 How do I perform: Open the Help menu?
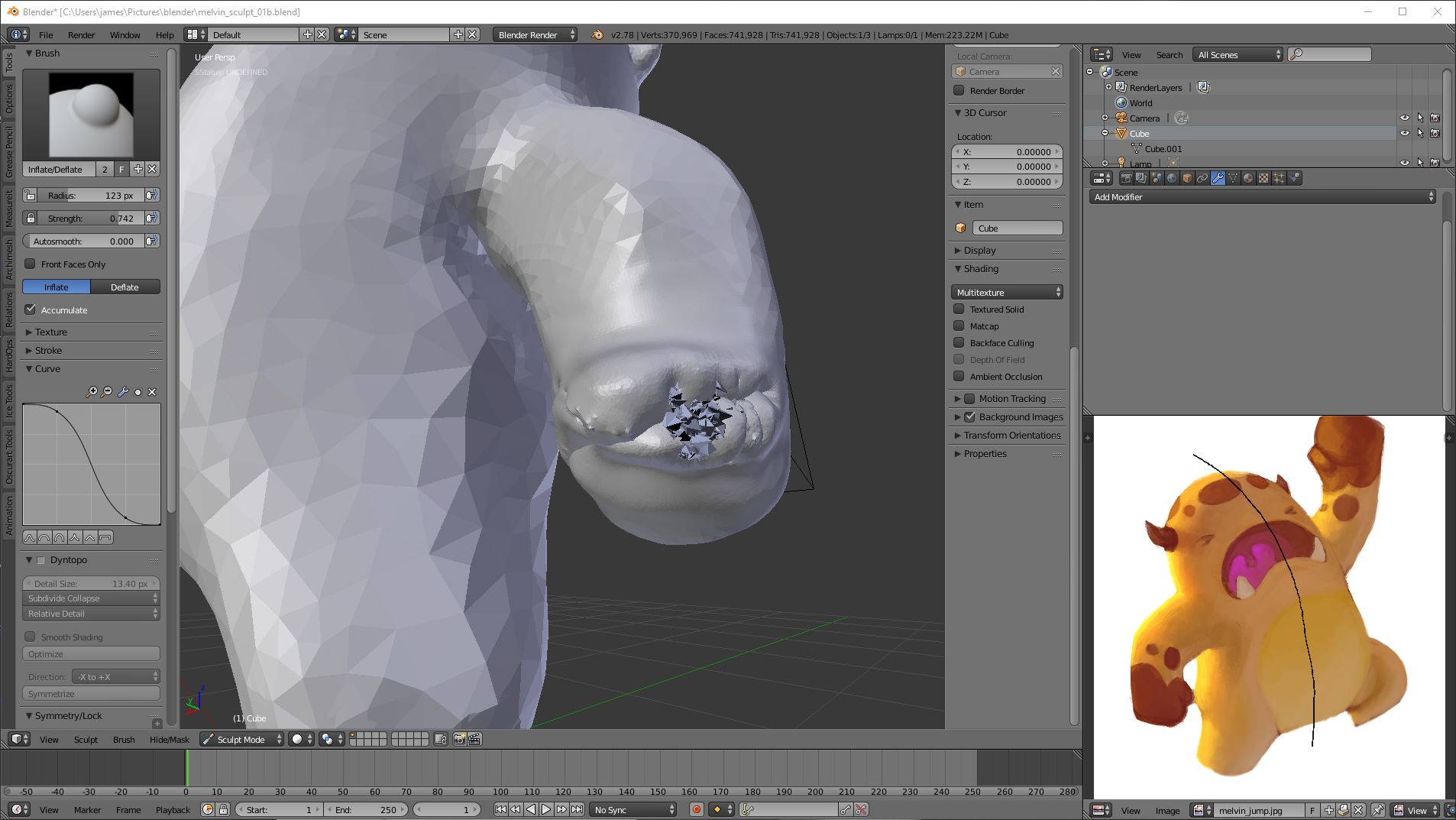(164, 34)
